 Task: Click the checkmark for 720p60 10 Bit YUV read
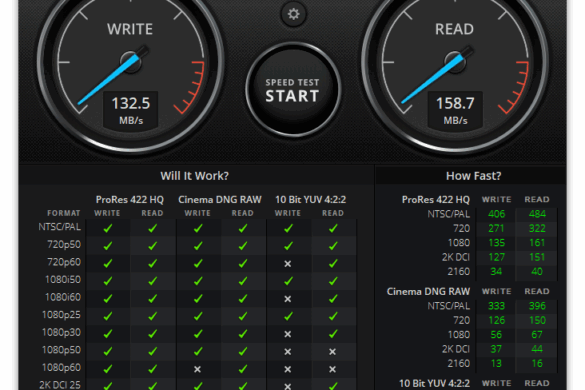pos(333,263)
